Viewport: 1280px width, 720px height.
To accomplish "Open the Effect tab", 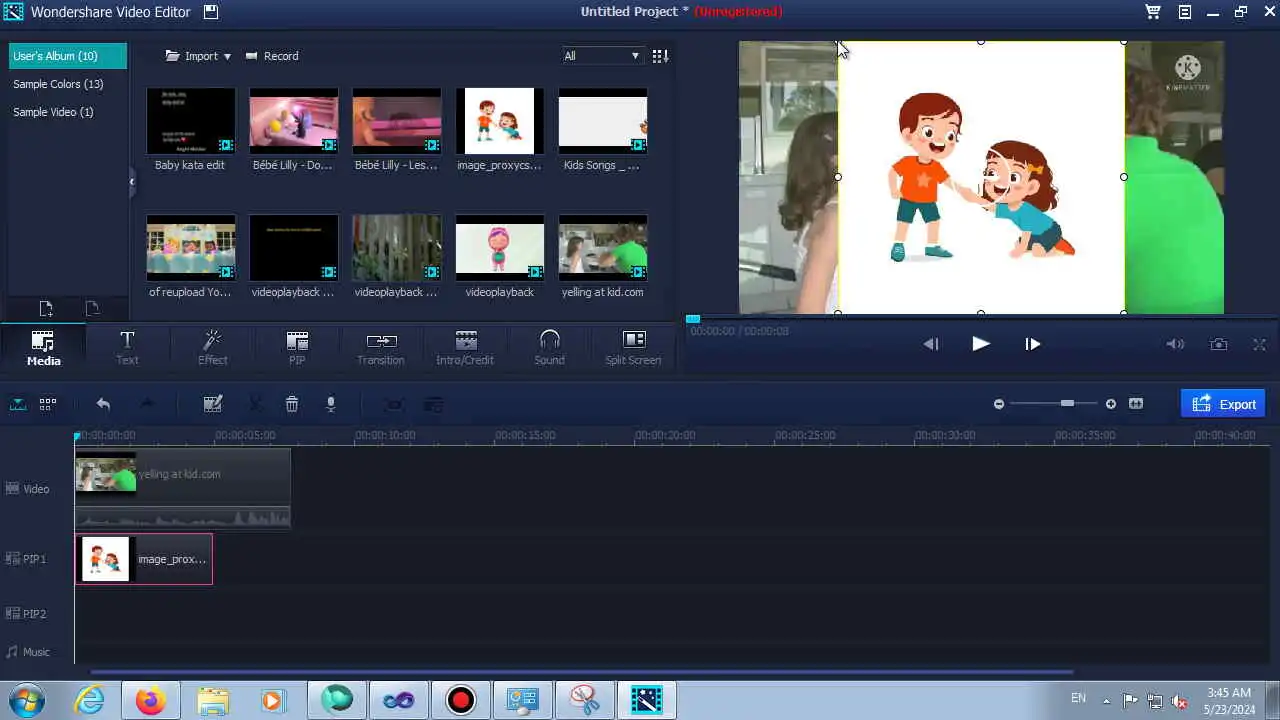I will pyautogui.click(x=212, y=347).
